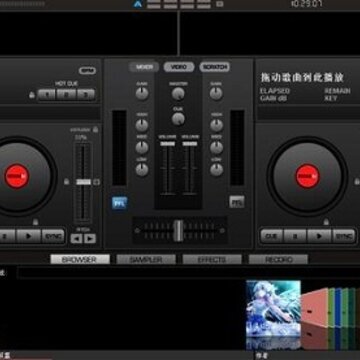Image resolution: width=360 pixels, height=360 pixels.
Task: Toggle the lock icon below left jog wheel
Action: click(x=35, y=222)
